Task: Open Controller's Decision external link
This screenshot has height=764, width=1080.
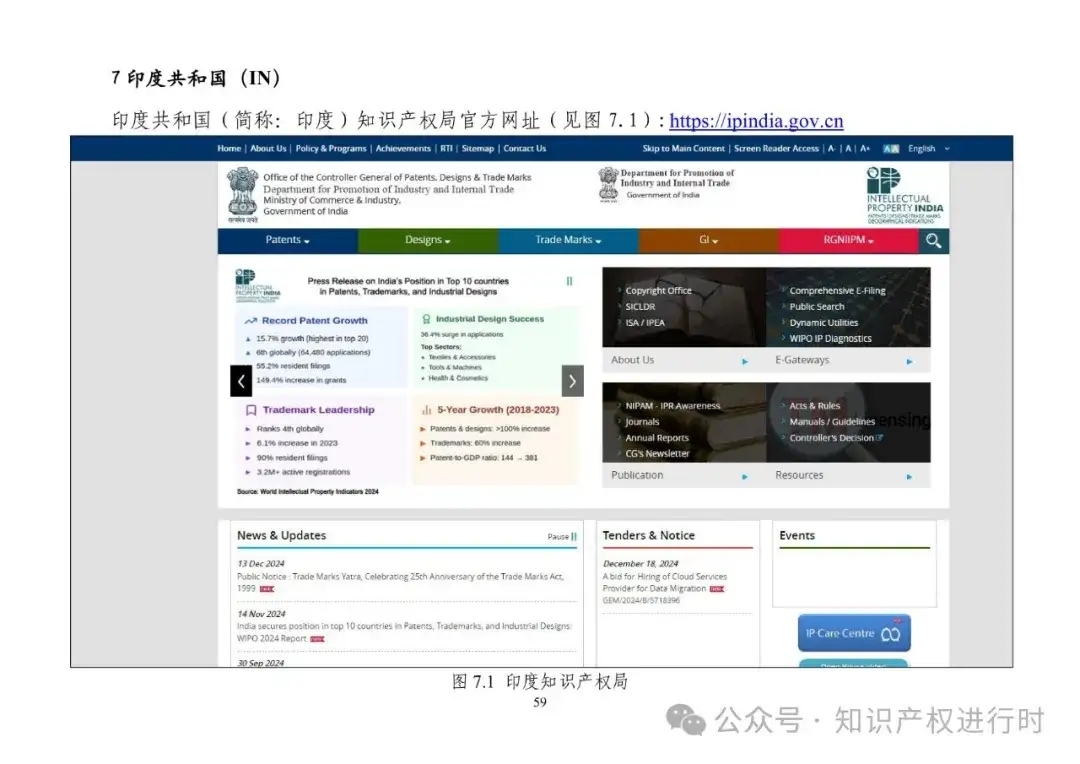Action: coord(835,437)
